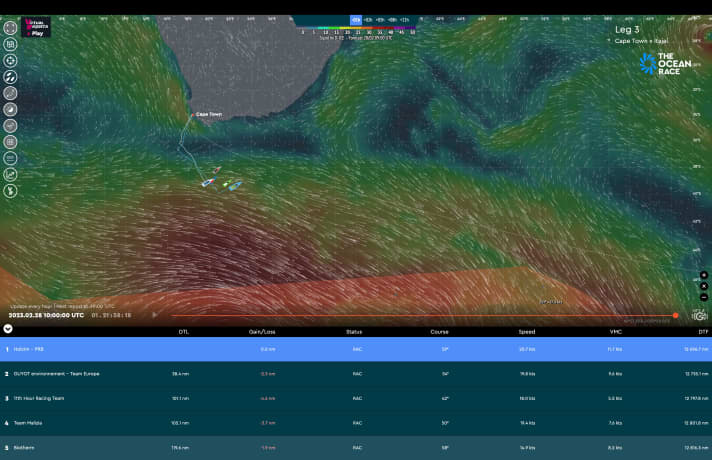Collapse the leaderboard with chevron button
The width and height of the screenshot is (712, 460).
click(x=8, y=329)
